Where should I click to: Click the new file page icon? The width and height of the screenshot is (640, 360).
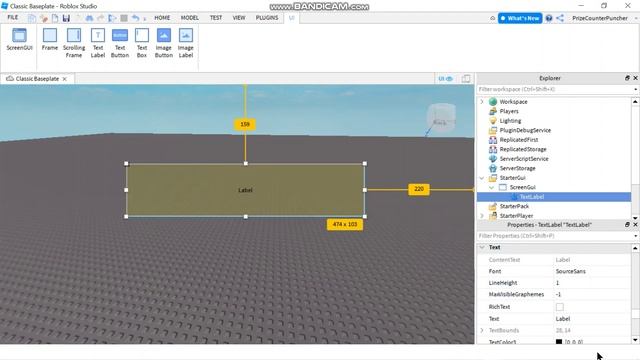click(x=55, y=18)
